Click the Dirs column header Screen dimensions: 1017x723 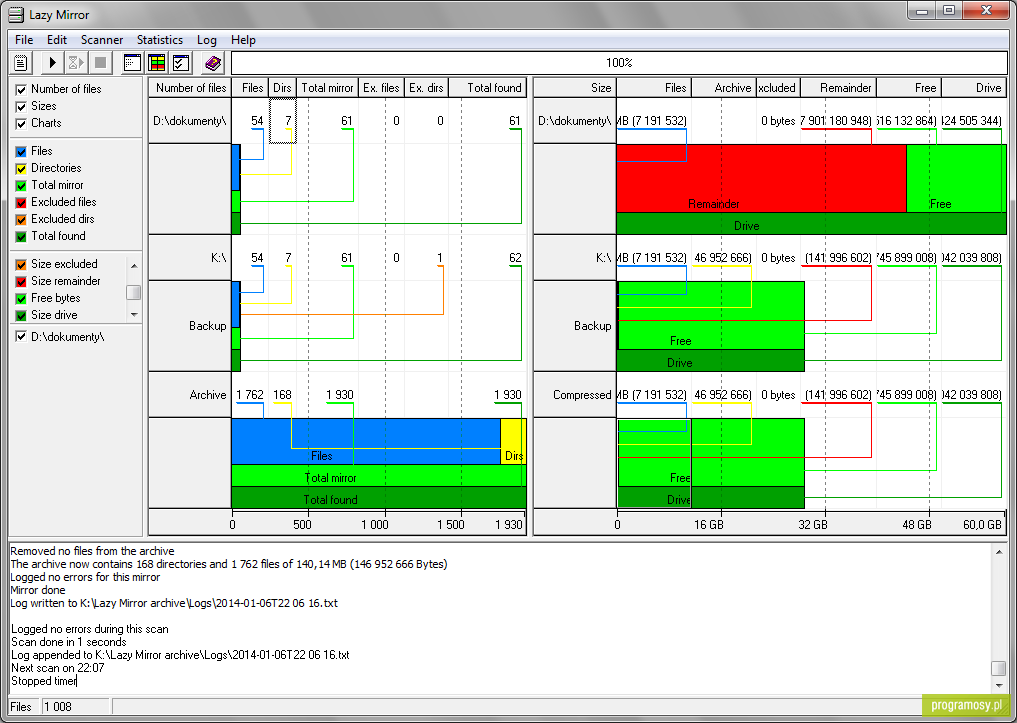coord(282,88)
